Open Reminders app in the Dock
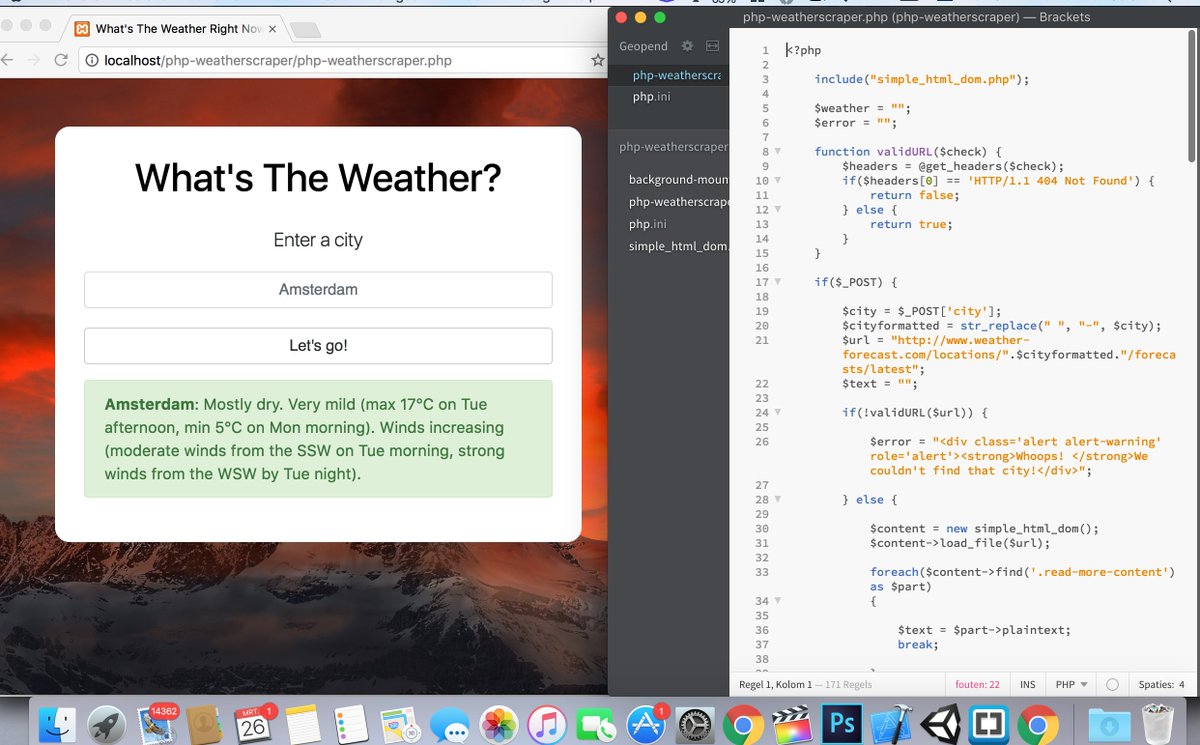 click(x=351, y=724)
